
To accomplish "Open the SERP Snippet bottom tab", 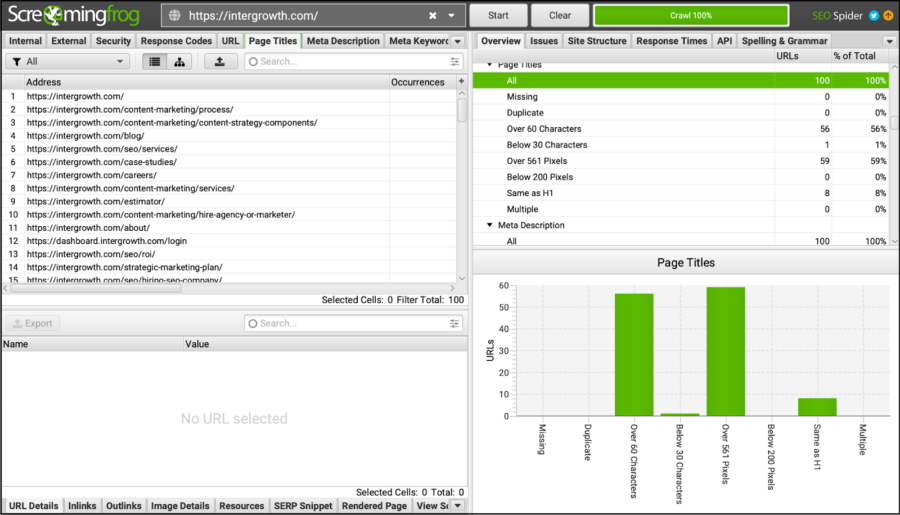I will coord(303,506).
